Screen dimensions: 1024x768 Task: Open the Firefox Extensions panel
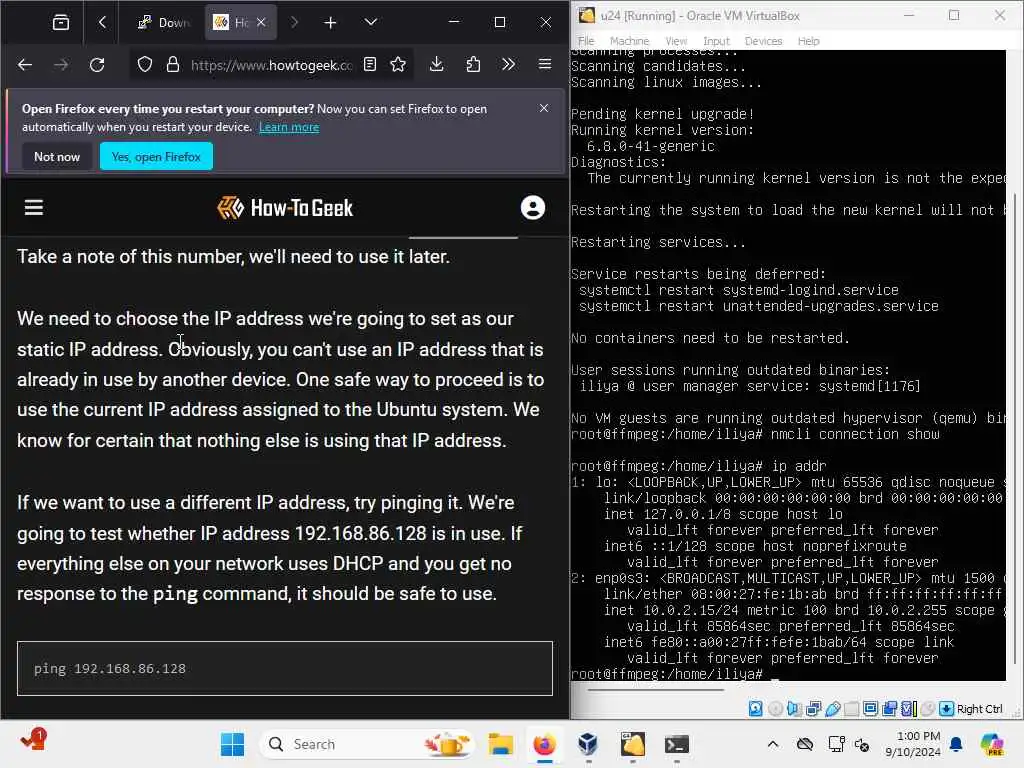coord(473,65)
